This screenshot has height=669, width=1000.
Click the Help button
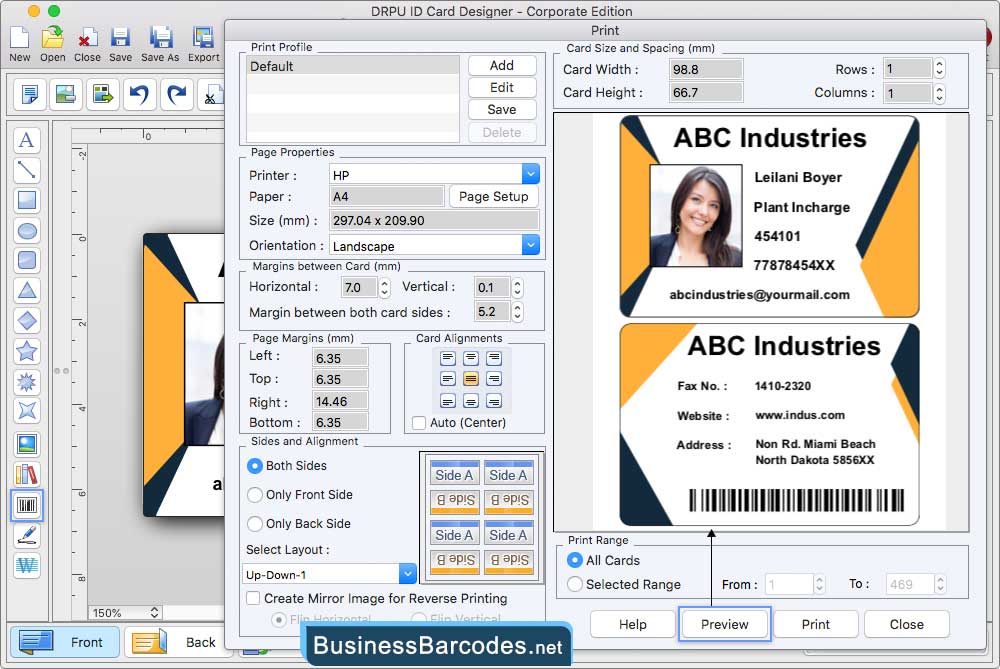click(633, 624)
